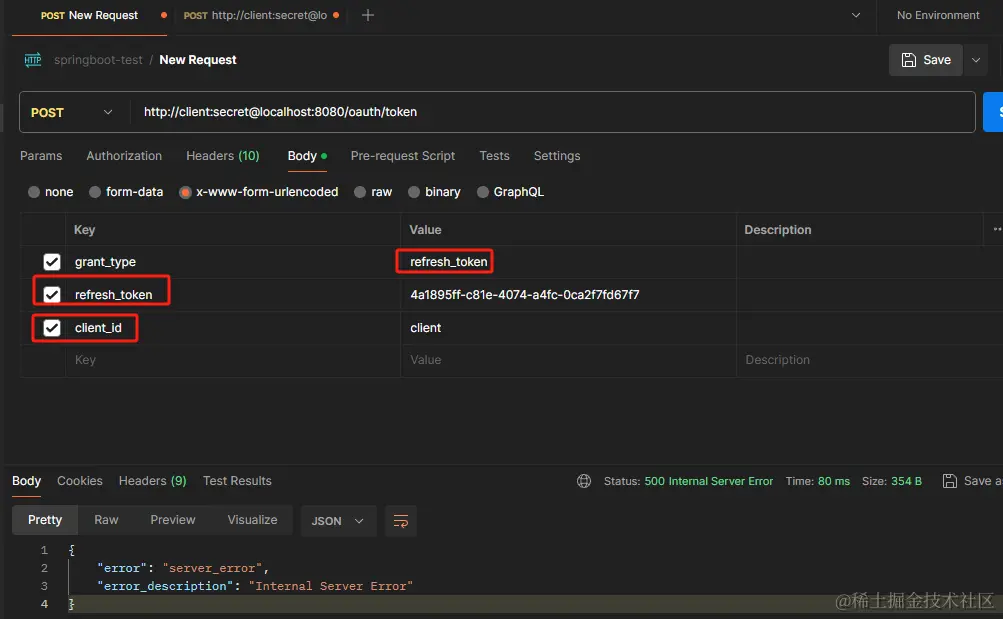This screenshot has width=1003, height=619.
Task: Select the Preview response view
Action: point(173,520)
